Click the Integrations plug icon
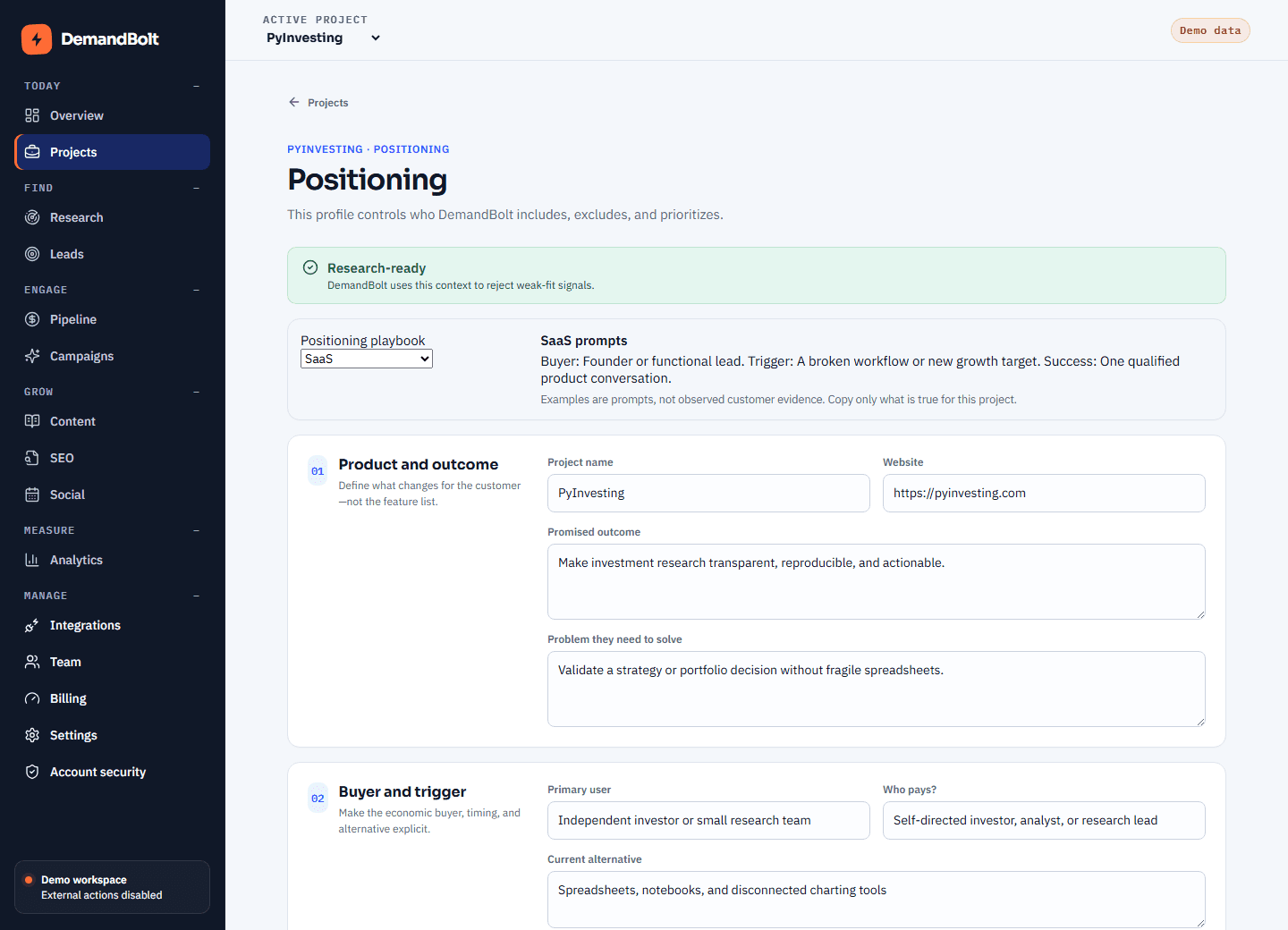The image size is (1288, 930). [x=32, y=625]
